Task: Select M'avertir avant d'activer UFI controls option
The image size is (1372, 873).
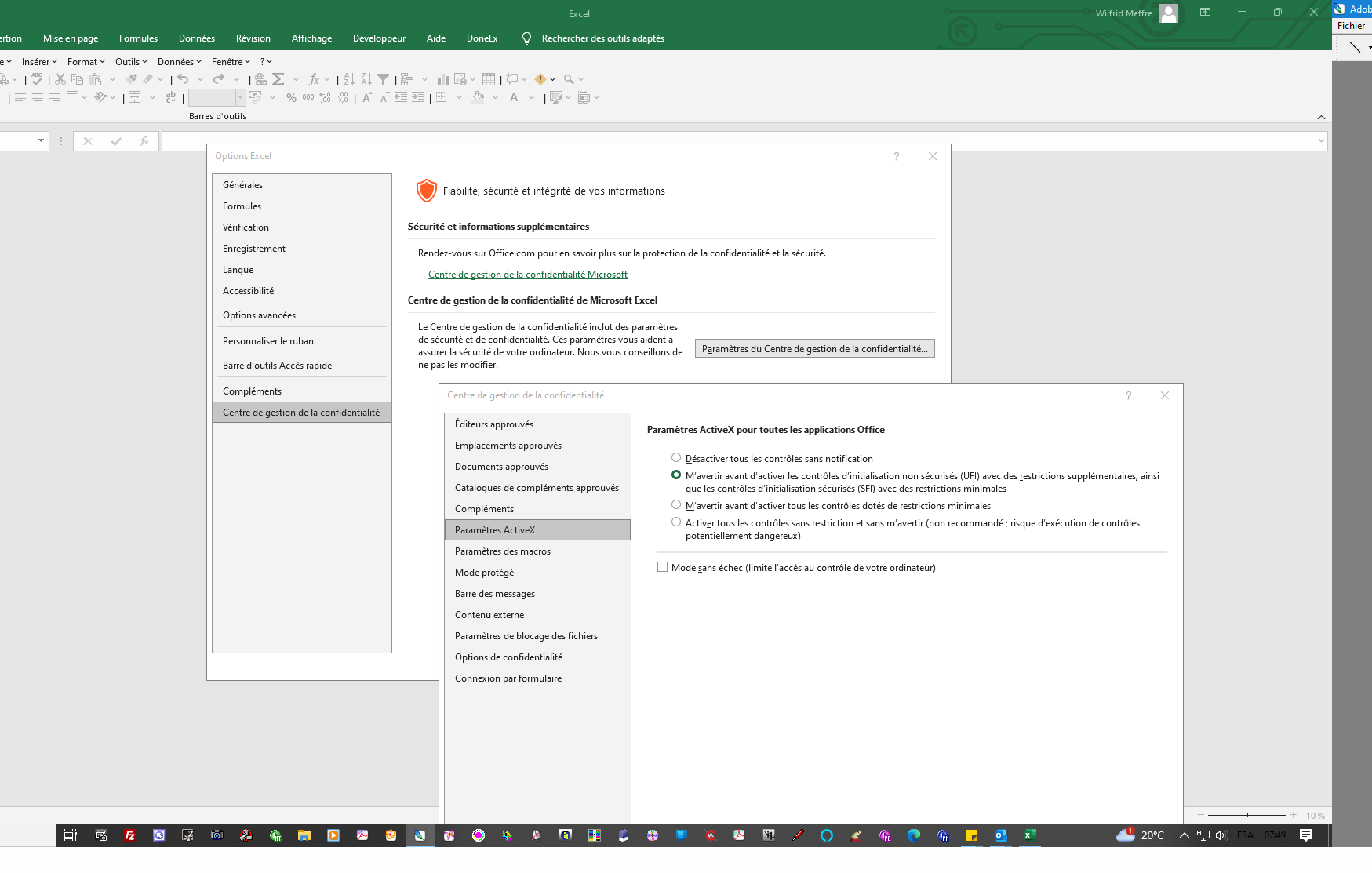Action: pyautogui.click(x=676, y=475)
